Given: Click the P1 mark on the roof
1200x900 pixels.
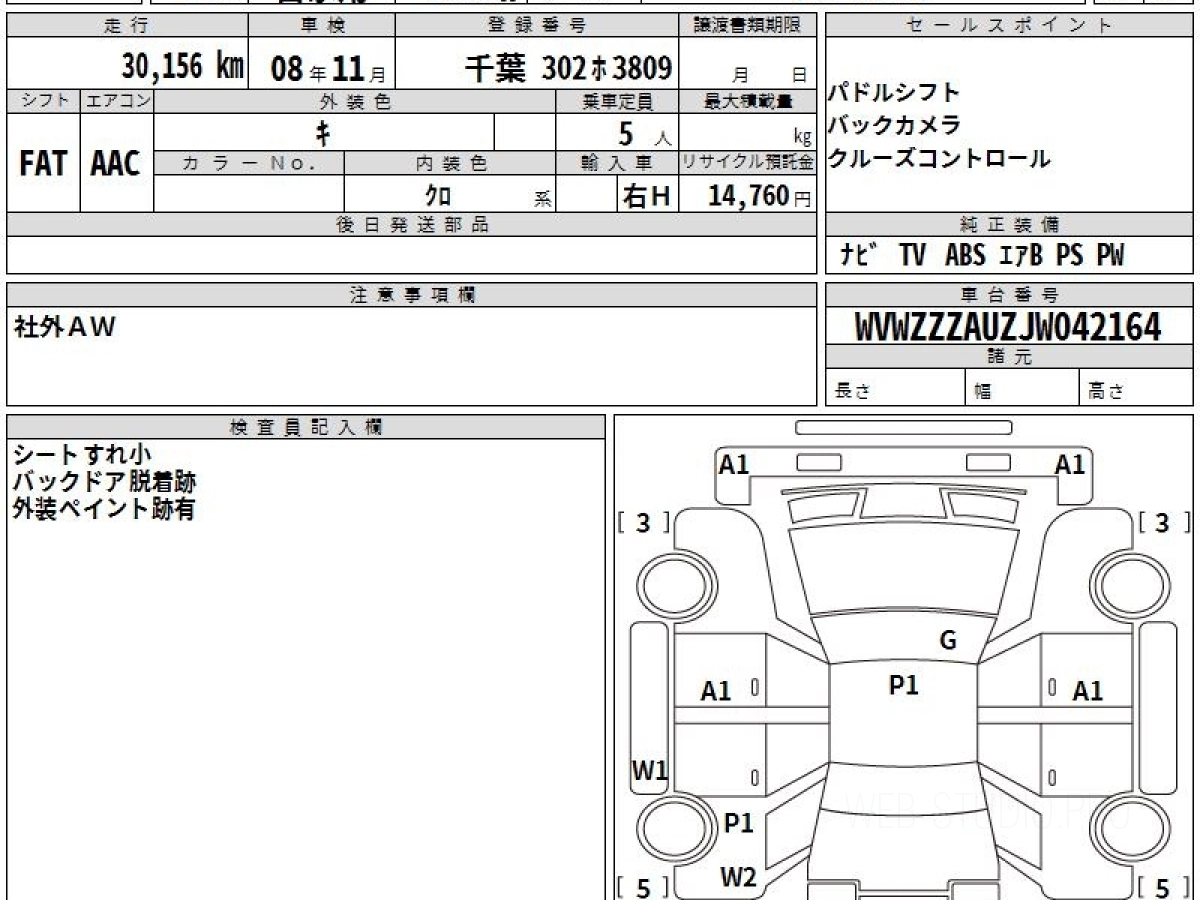Looking at the screenshot, I should 904,685.
